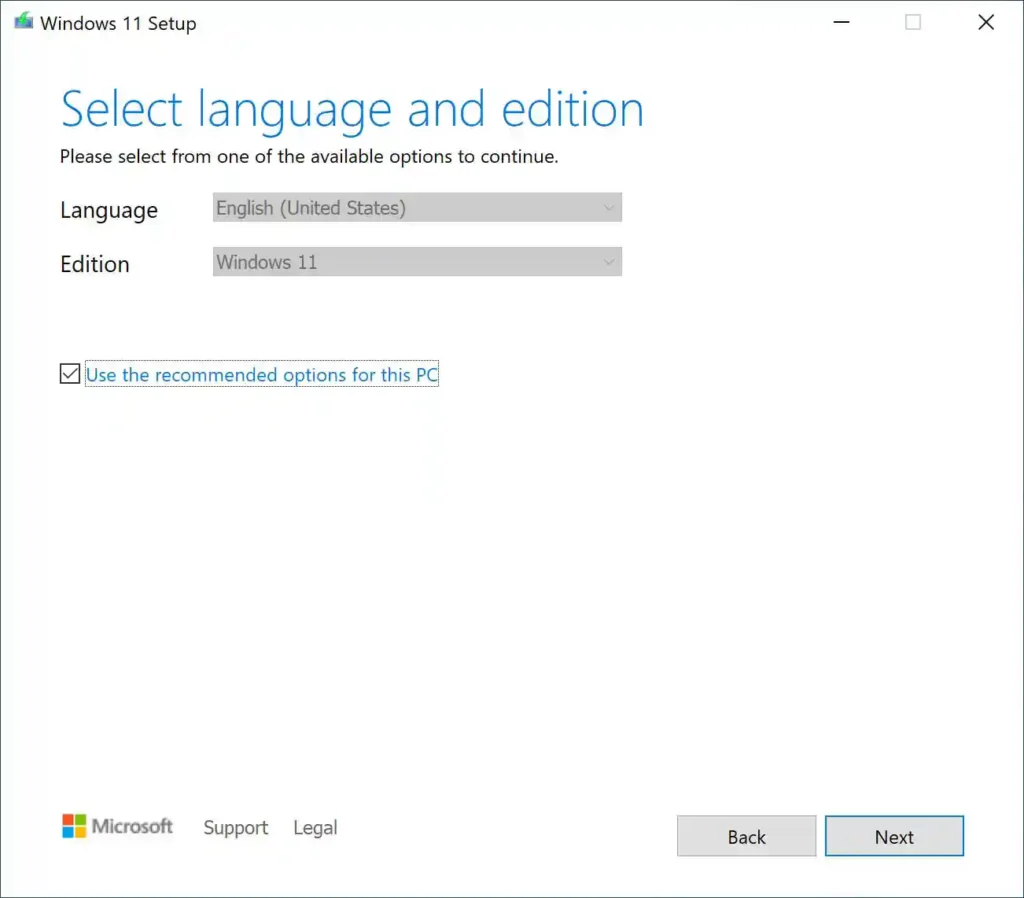Viewport: 1024px width, 898px height.
Task: Click 'Use the recommended options for this PC' label
Action: pos(262,374)
